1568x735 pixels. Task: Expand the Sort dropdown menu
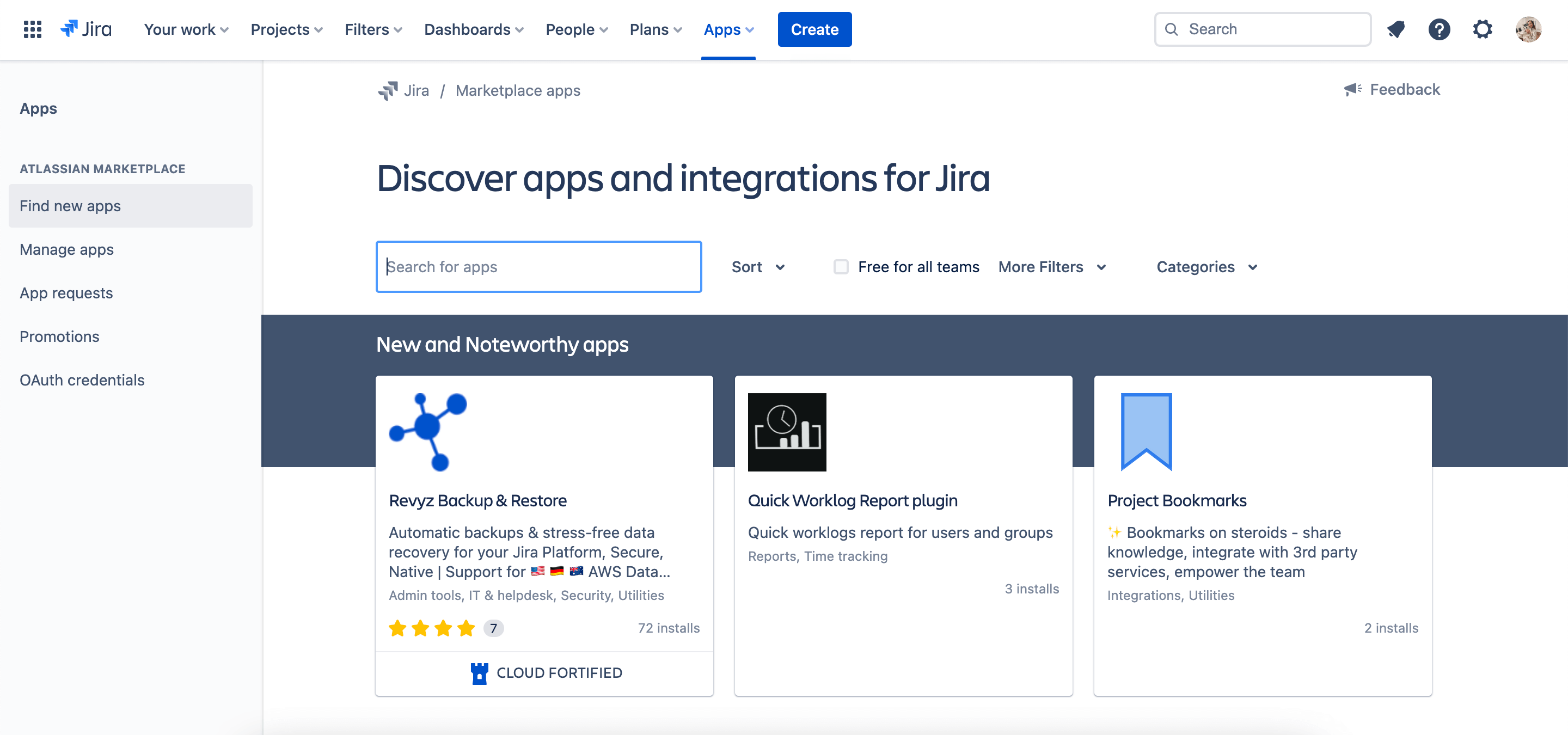pos(757,266)
